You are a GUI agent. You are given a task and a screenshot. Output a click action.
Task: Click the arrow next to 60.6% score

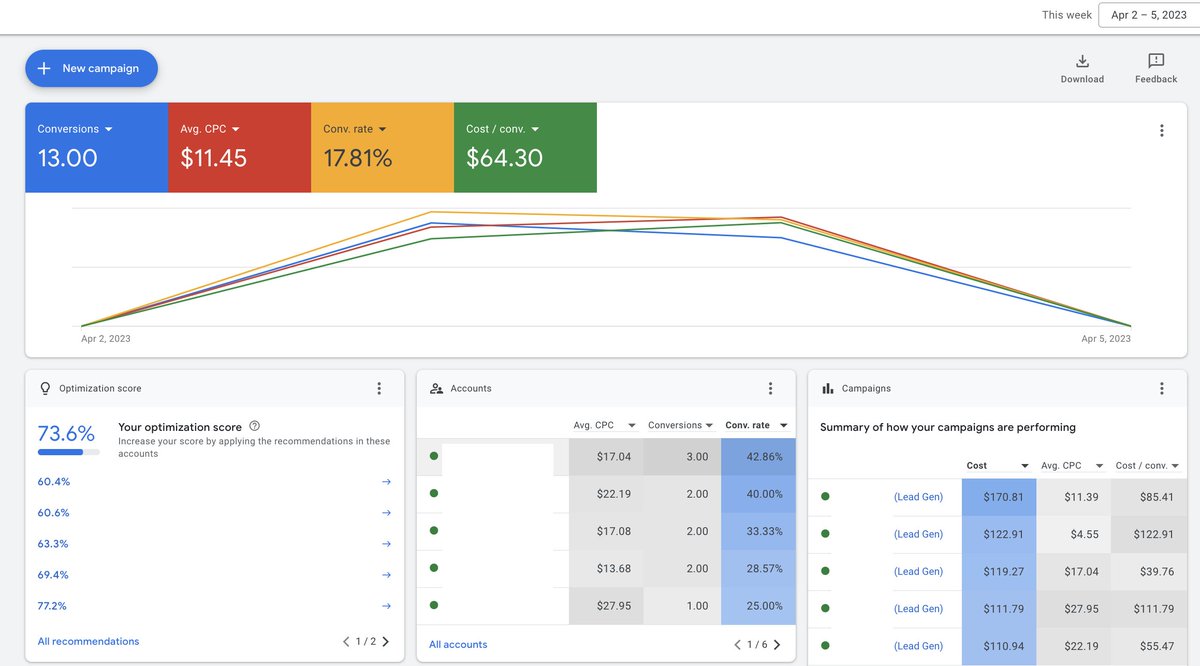tap(386, 513)
